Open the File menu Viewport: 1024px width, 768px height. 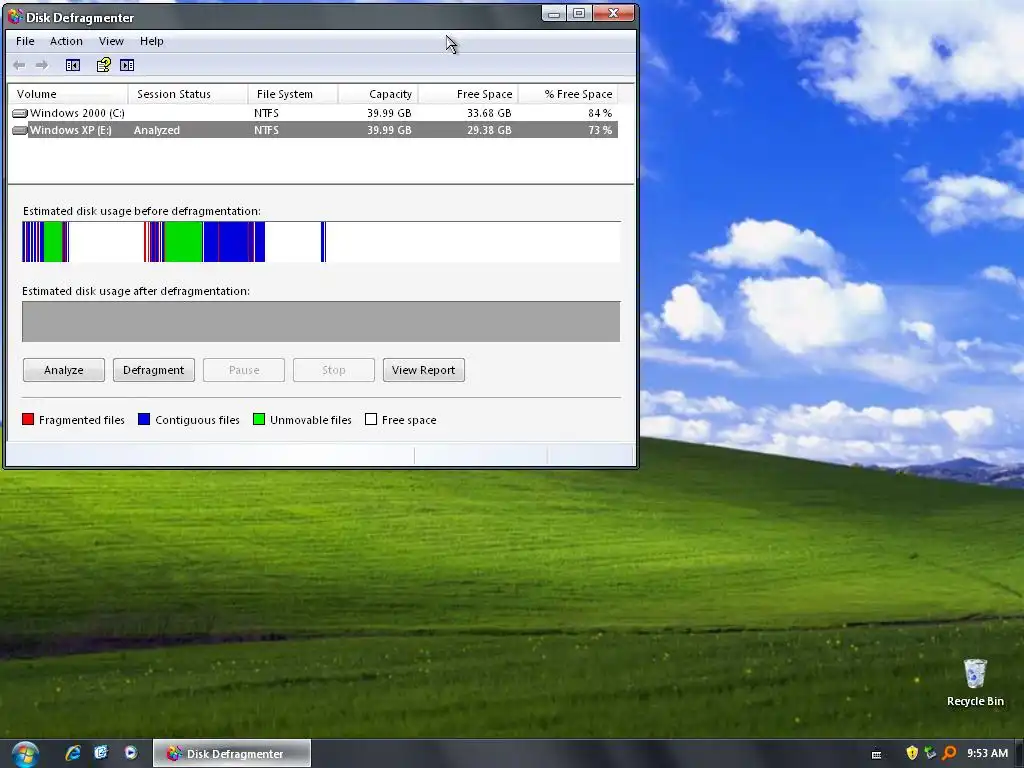click(25, 41)
